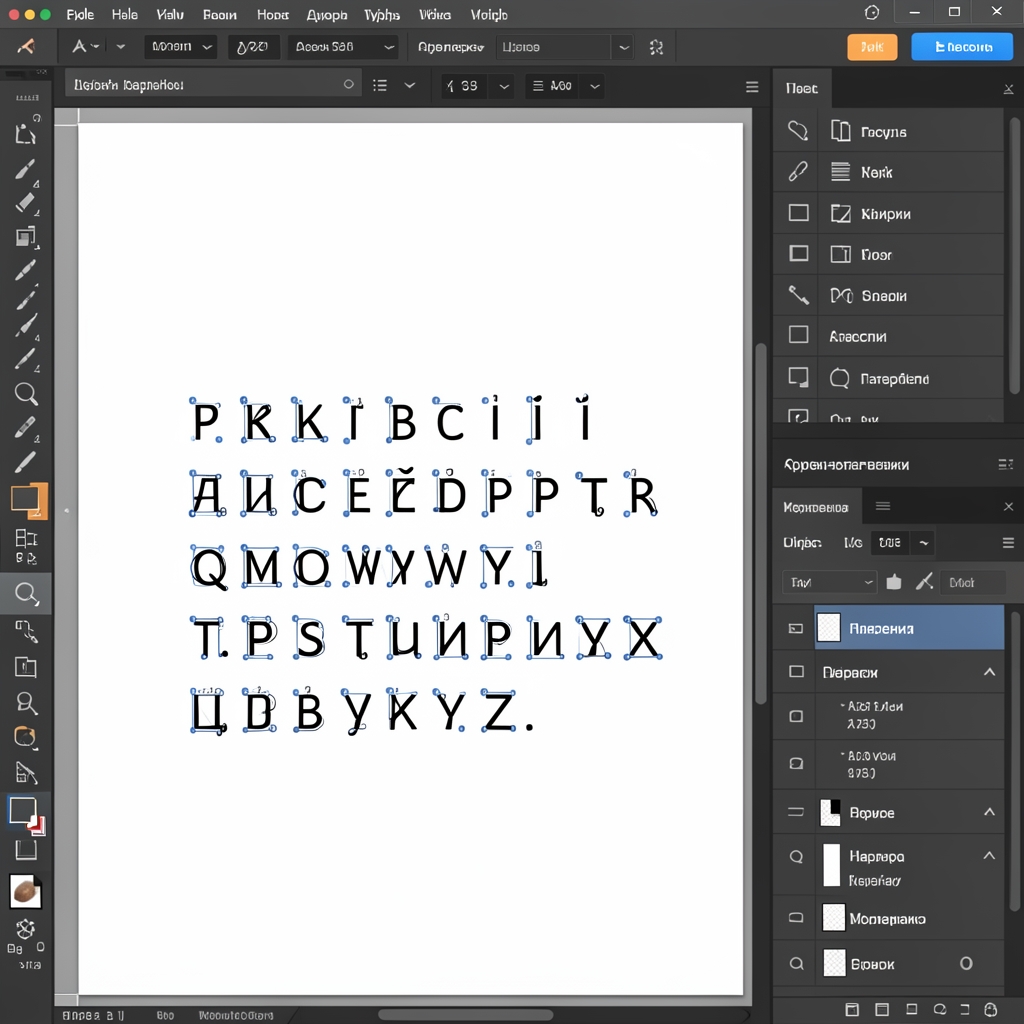The width and height of the screenshot is (1024, 1024).
Task: Toggle the square checkbox in Авесслиi row
Action: point(798,335)
